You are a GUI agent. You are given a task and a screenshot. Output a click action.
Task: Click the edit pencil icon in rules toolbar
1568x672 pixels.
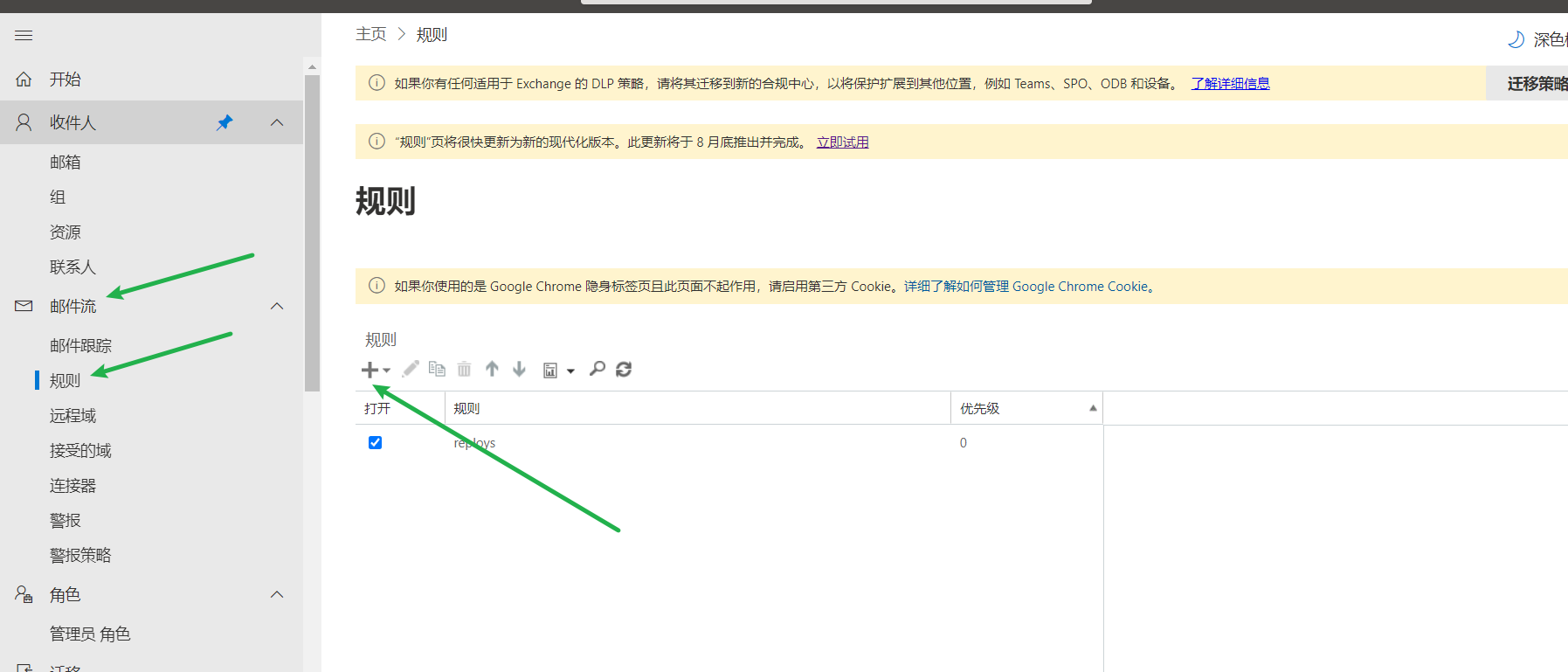(411, 369)
